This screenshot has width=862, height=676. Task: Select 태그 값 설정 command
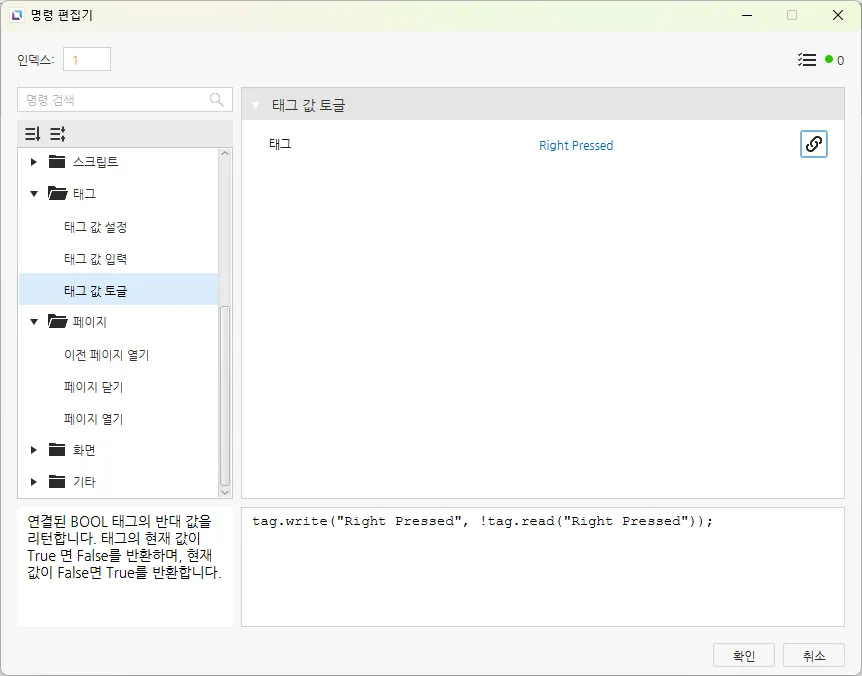click(x=95, y=227)
